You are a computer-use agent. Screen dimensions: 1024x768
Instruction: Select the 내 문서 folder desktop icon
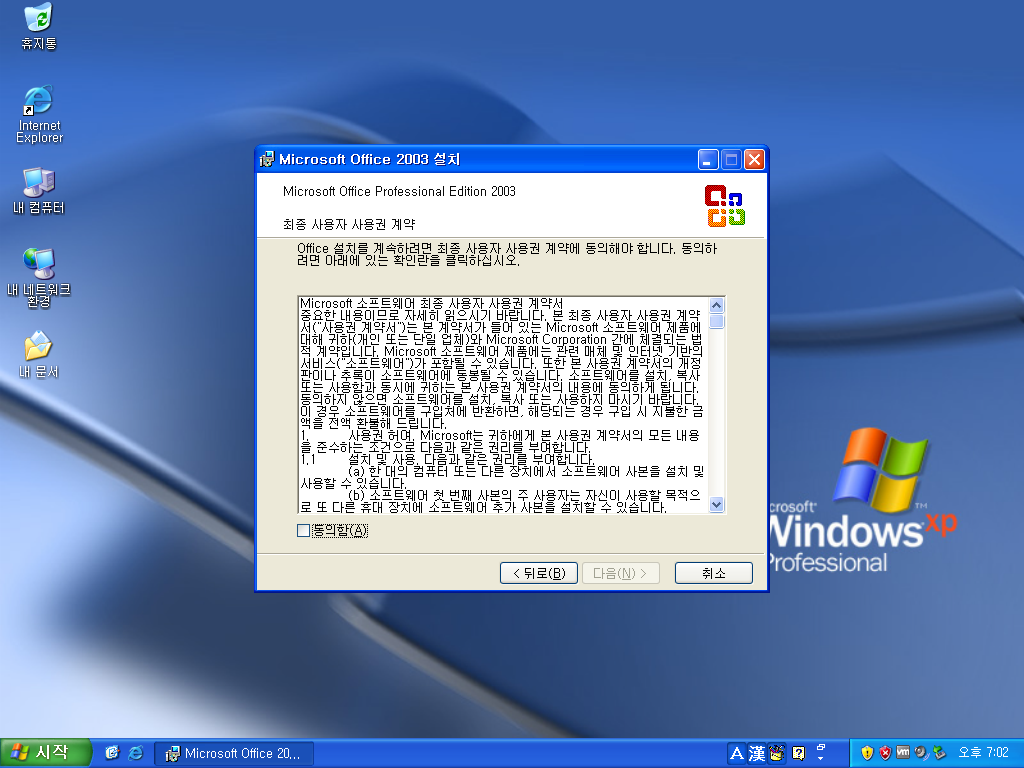click(39, 355)
